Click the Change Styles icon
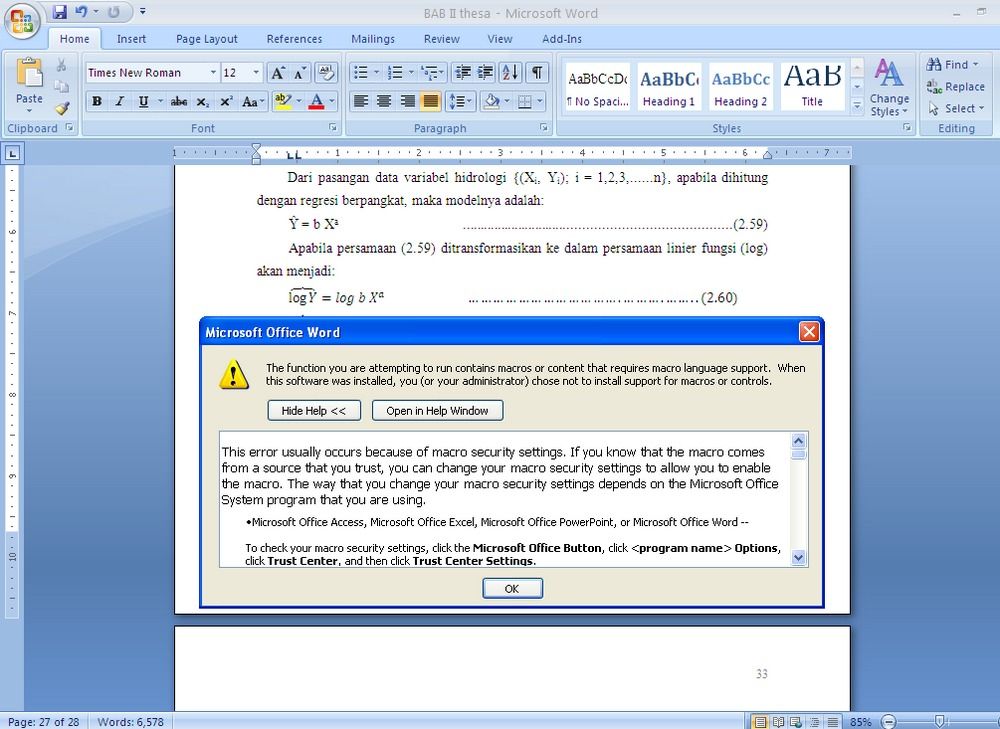 [889, 87]
